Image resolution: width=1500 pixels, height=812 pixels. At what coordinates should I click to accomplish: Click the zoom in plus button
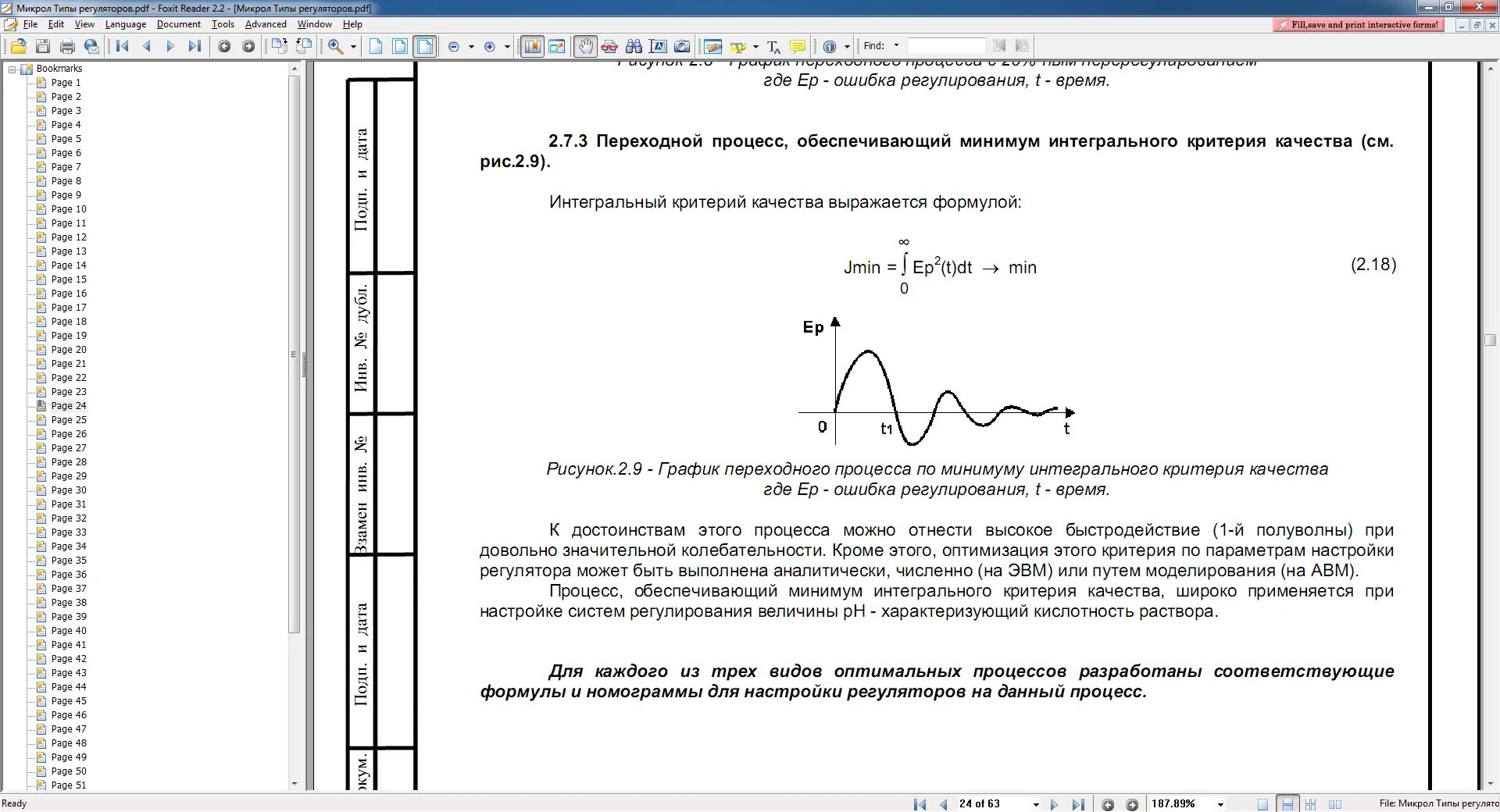[x=490, y=47]
